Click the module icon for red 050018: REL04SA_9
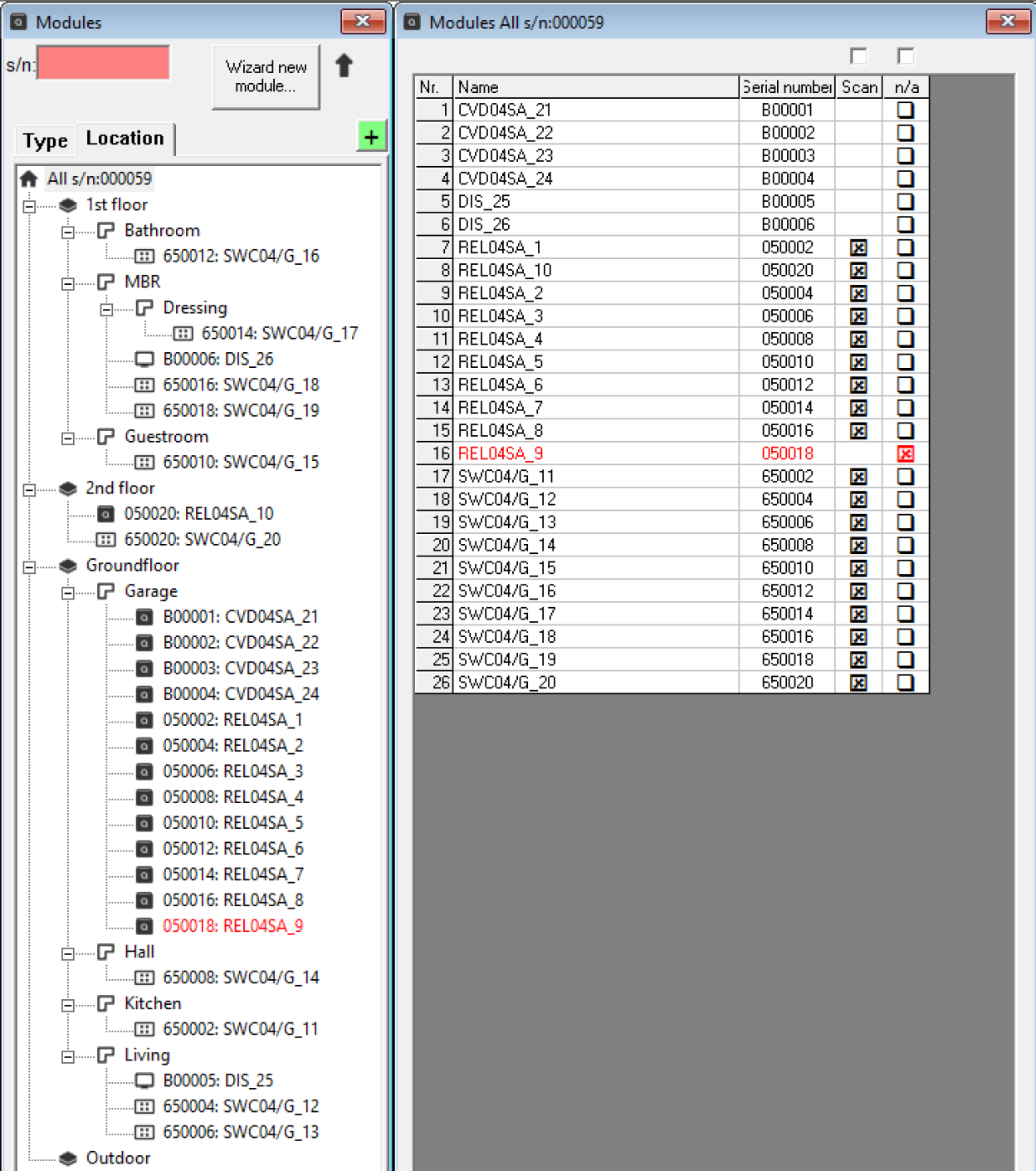This screenshot has width=1036, height=1171. click(144, 926)
